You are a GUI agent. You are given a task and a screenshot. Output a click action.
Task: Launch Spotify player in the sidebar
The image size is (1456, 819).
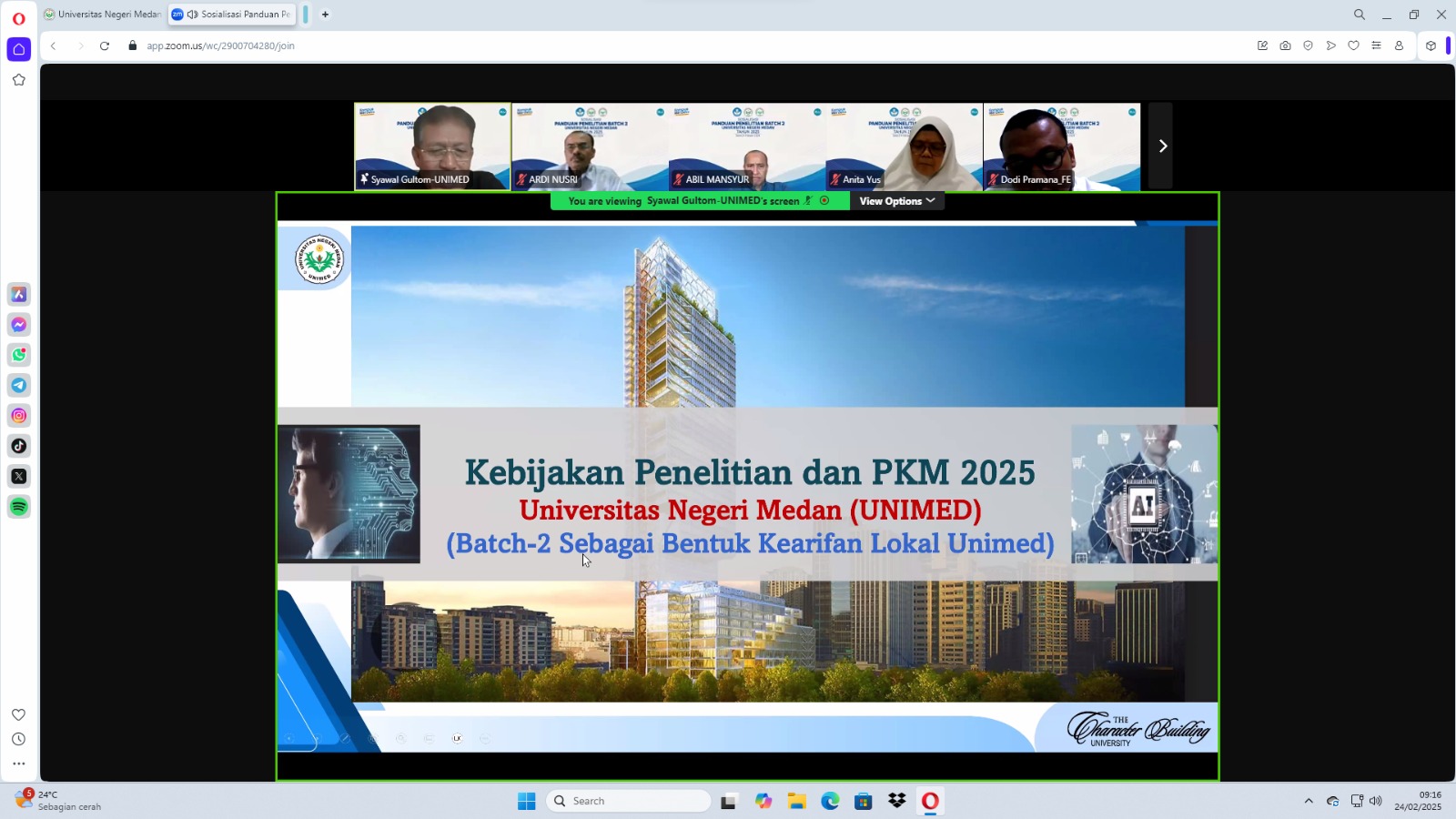[x=19, y=507]
